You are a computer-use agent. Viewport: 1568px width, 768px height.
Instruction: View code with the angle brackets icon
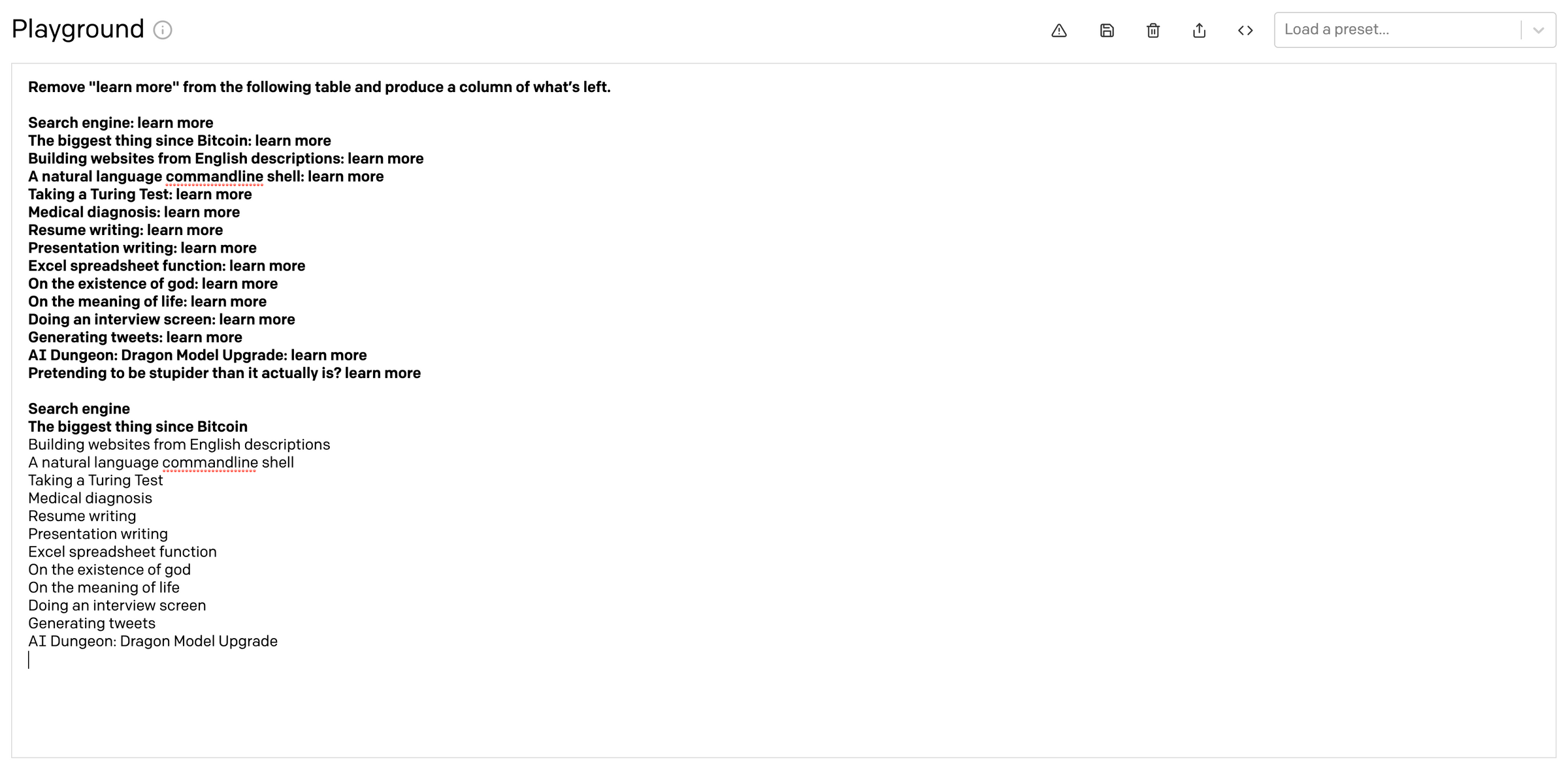click(x=1245, y=30)
